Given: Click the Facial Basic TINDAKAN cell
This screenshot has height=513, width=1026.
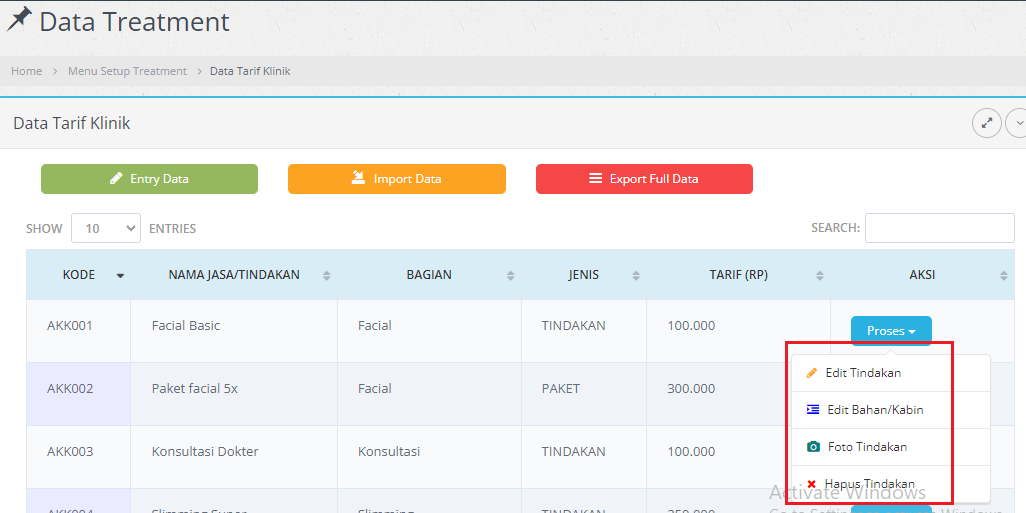Looking at the screenshot, I should click(584, 331).
